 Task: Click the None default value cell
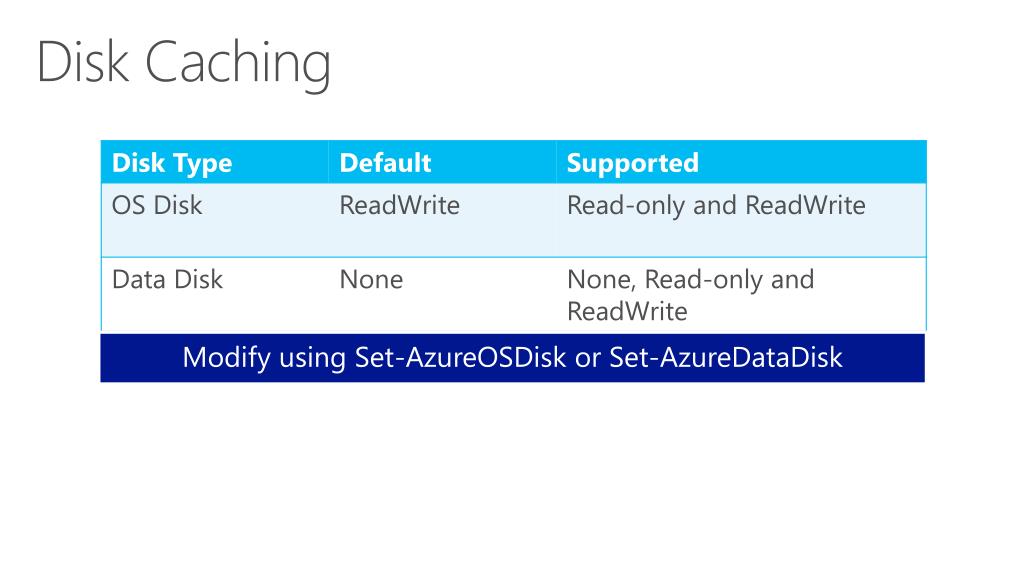click(372, 280)
